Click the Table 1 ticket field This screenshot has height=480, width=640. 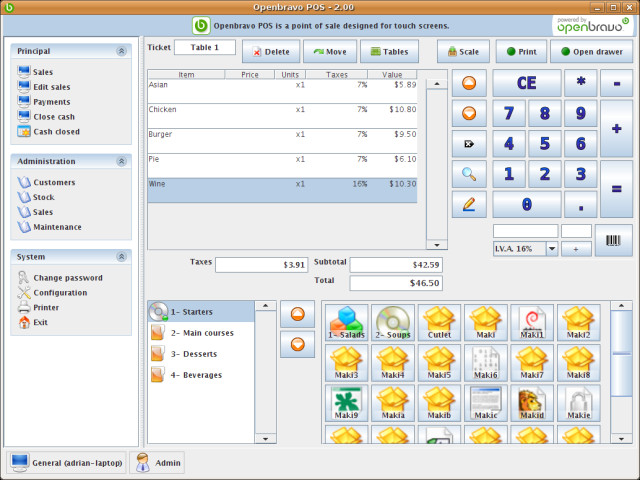click(x=205, y=47)
